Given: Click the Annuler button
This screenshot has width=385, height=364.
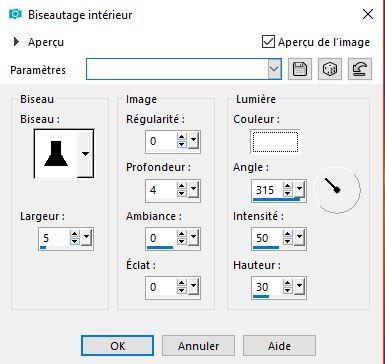Looking at the screenshot, I should click(x=198, y=346).
